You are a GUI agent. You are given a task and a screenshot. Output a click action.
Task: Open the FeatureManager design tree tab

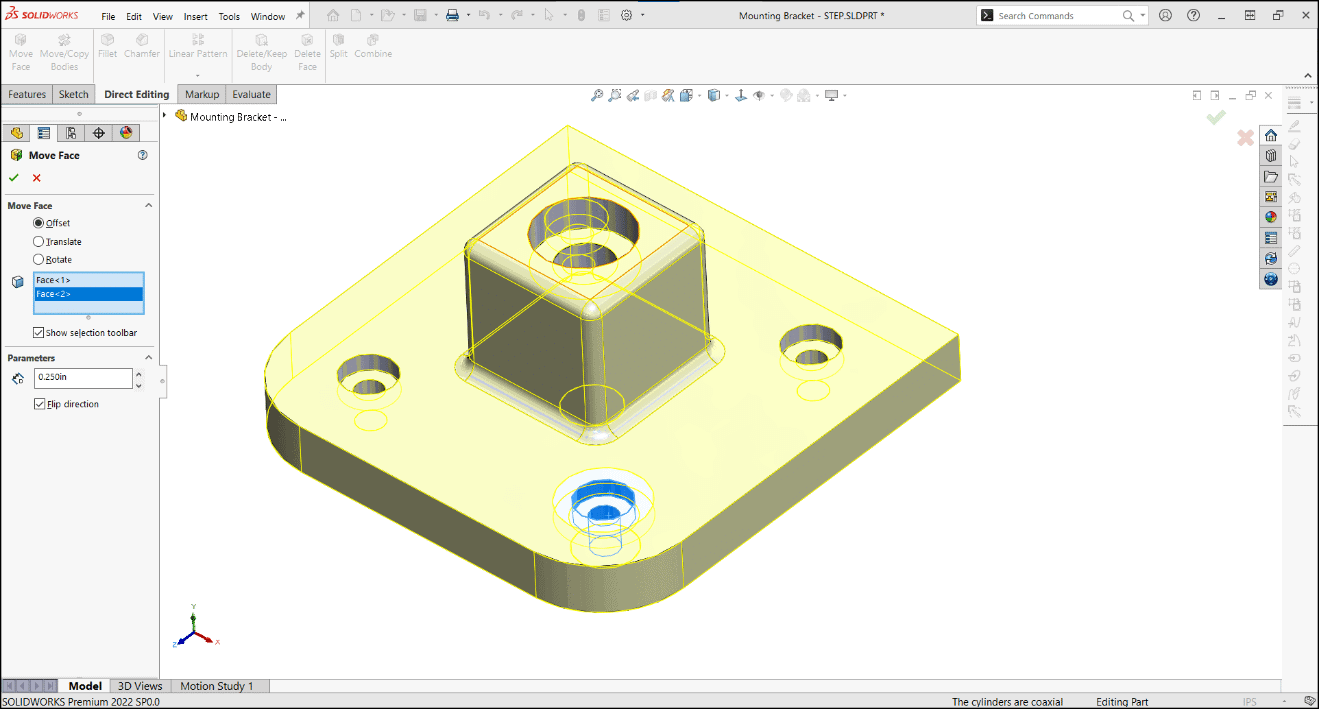click(17, 133)
